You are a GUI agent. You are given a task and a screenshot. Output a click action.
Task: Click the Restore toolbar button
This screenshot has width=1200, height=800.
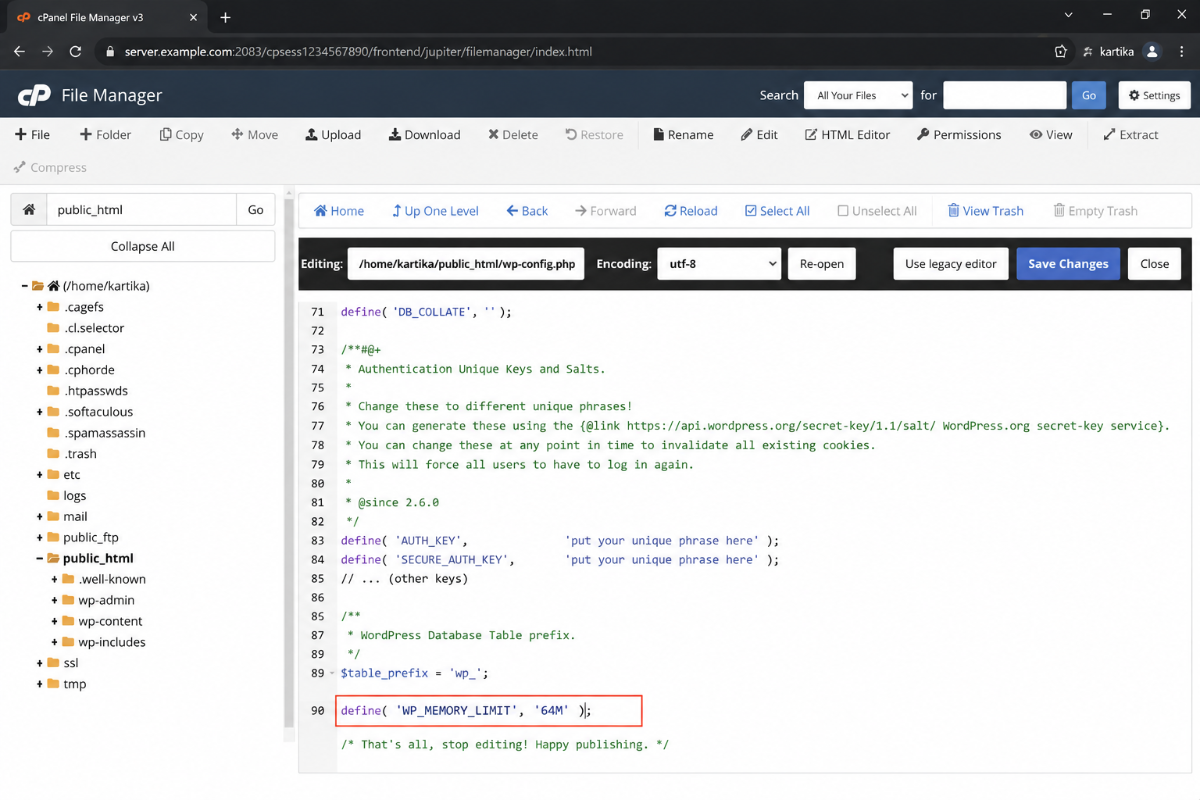click(x=594, y=135)
